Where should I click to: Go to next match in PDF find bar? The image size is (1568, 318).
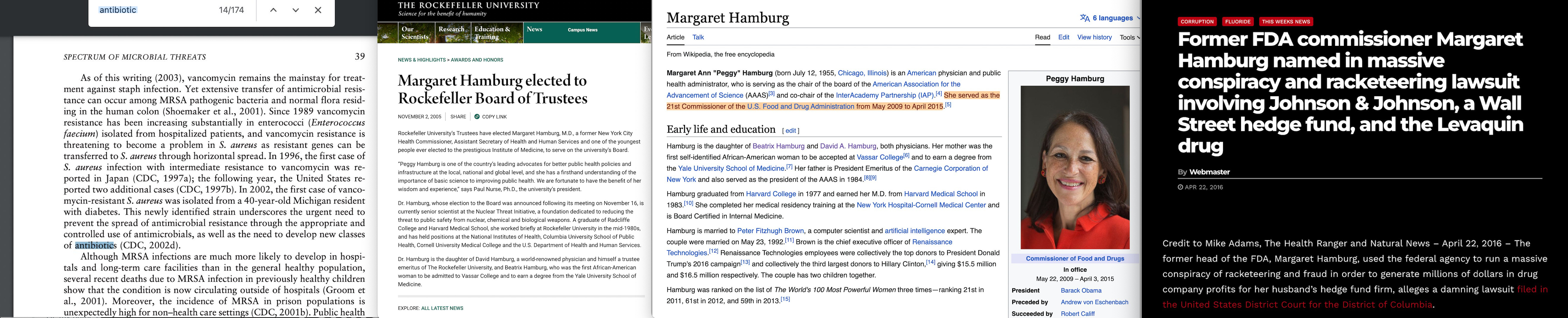point(296,10)
